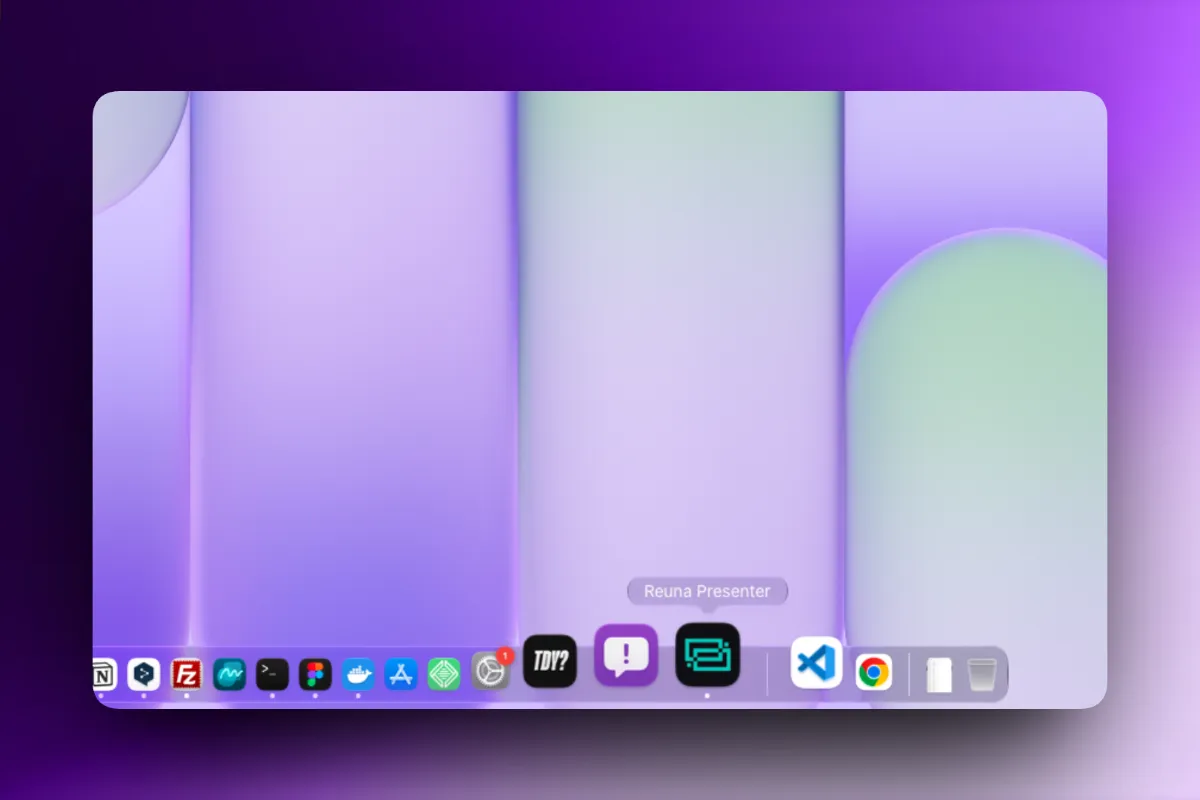Viewport: 1200px width, 800px height.
Task: Open the Terminal app in dock
Action: tap(272, 675)
